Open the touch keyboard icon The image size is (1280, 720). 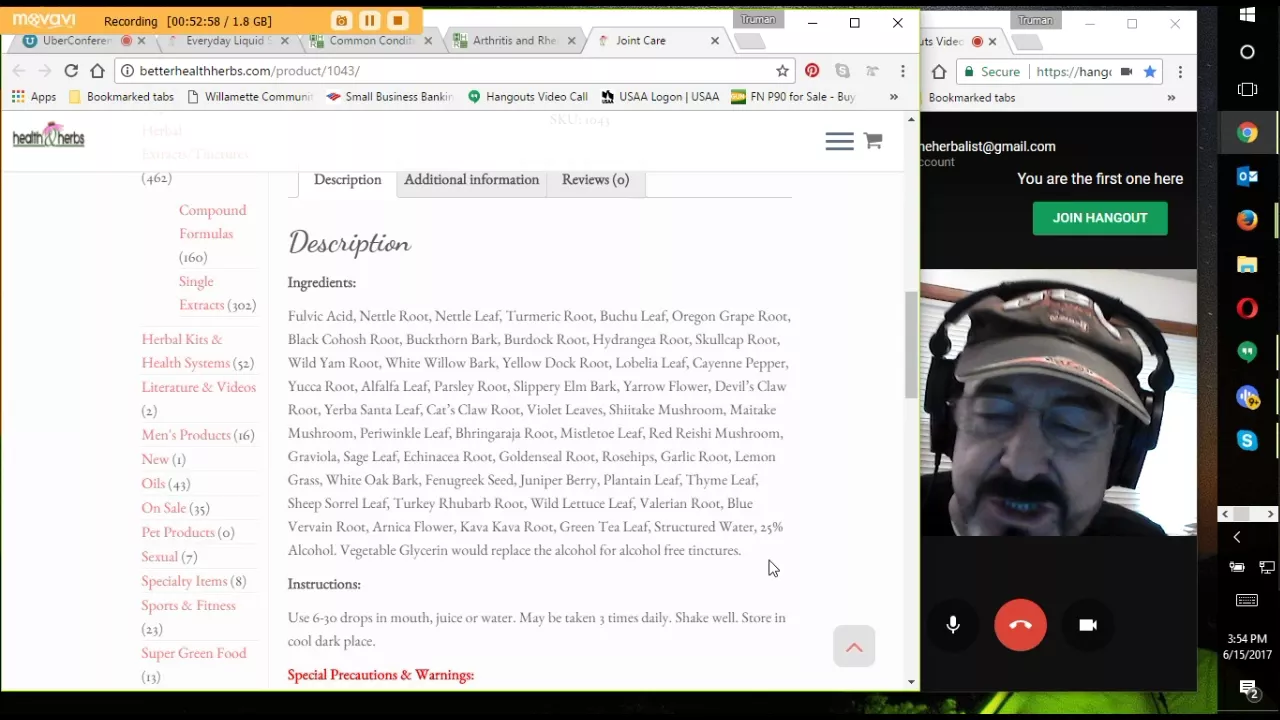(1247, 600)
